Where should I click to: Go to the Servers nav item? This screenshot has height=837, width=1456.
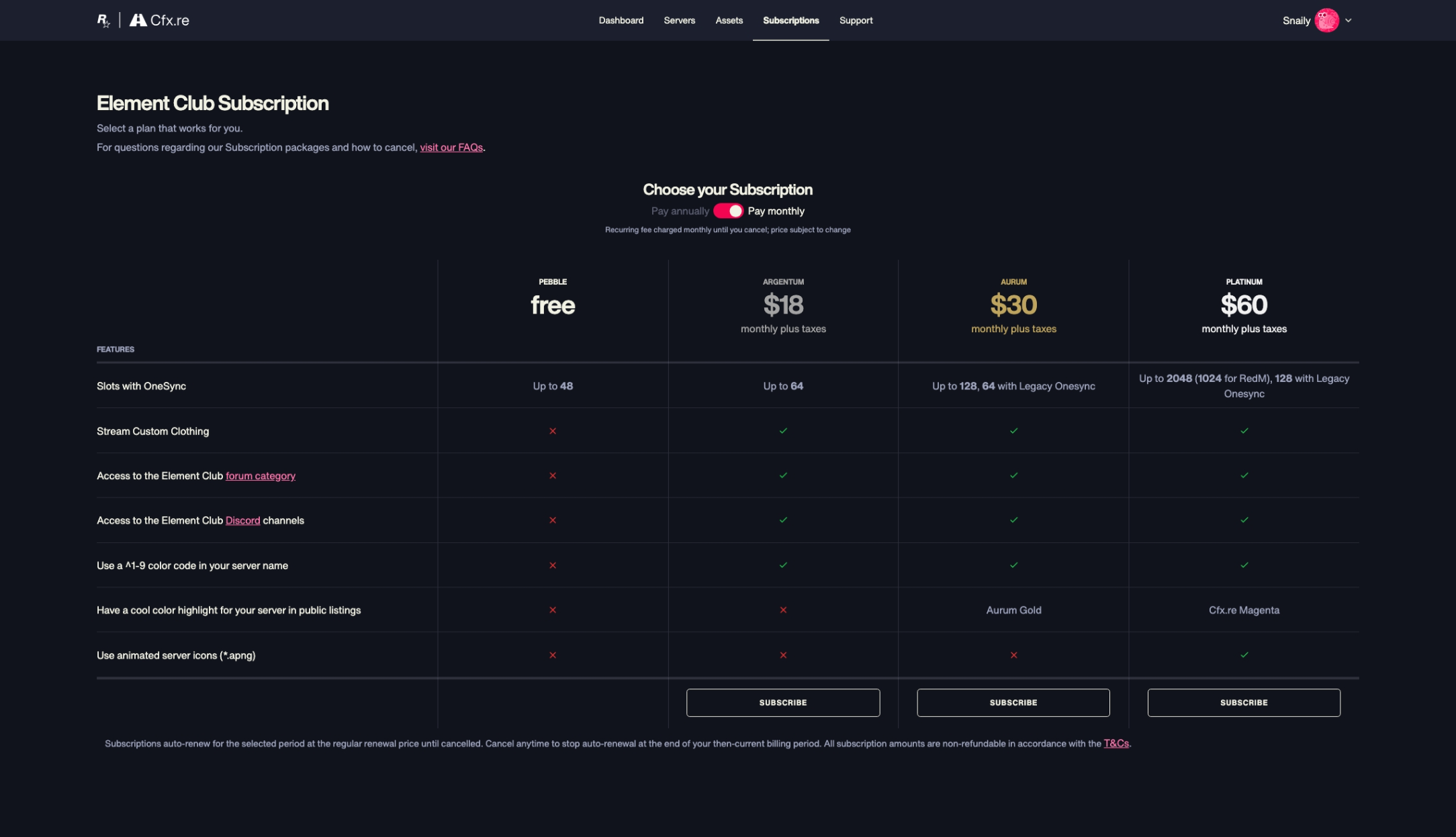[x=679, y=20]
